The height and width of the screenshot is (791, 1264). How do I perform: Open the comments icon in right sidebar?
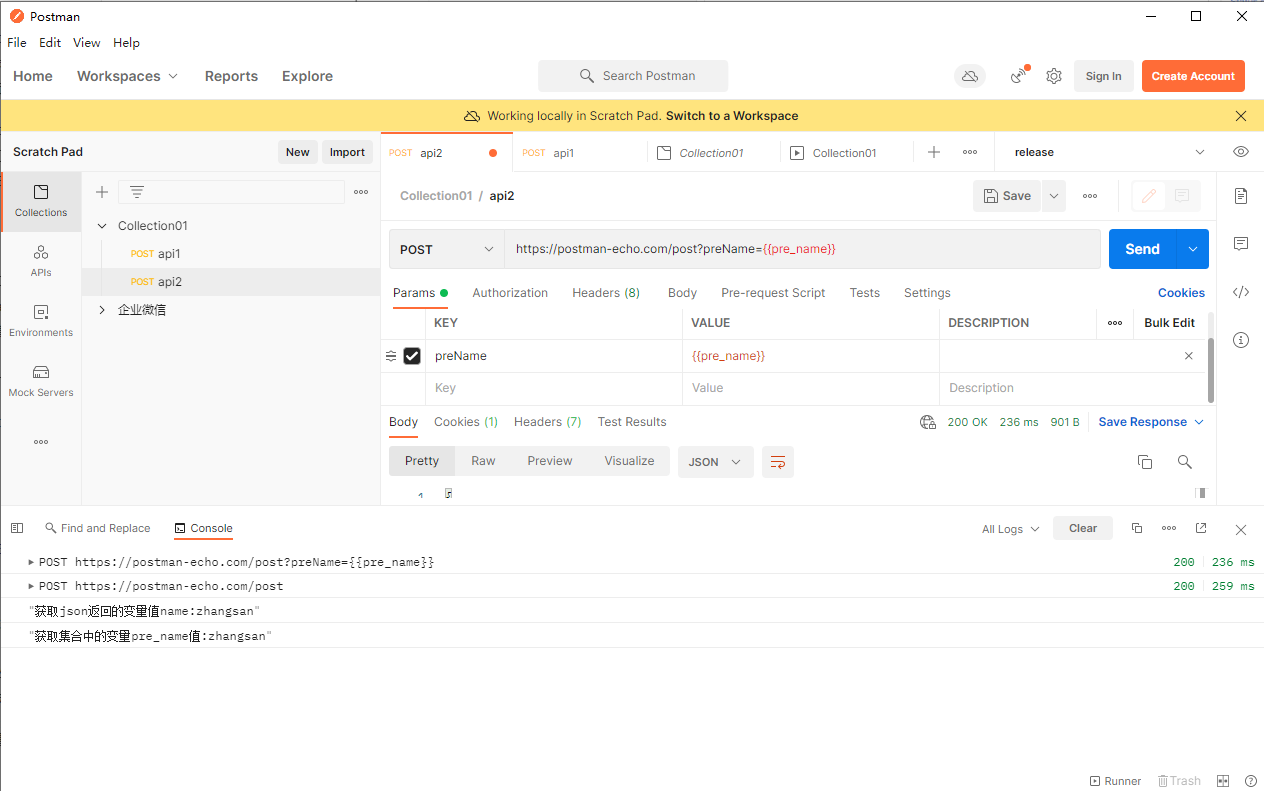pyautogui.click(x=1241, y=244)
